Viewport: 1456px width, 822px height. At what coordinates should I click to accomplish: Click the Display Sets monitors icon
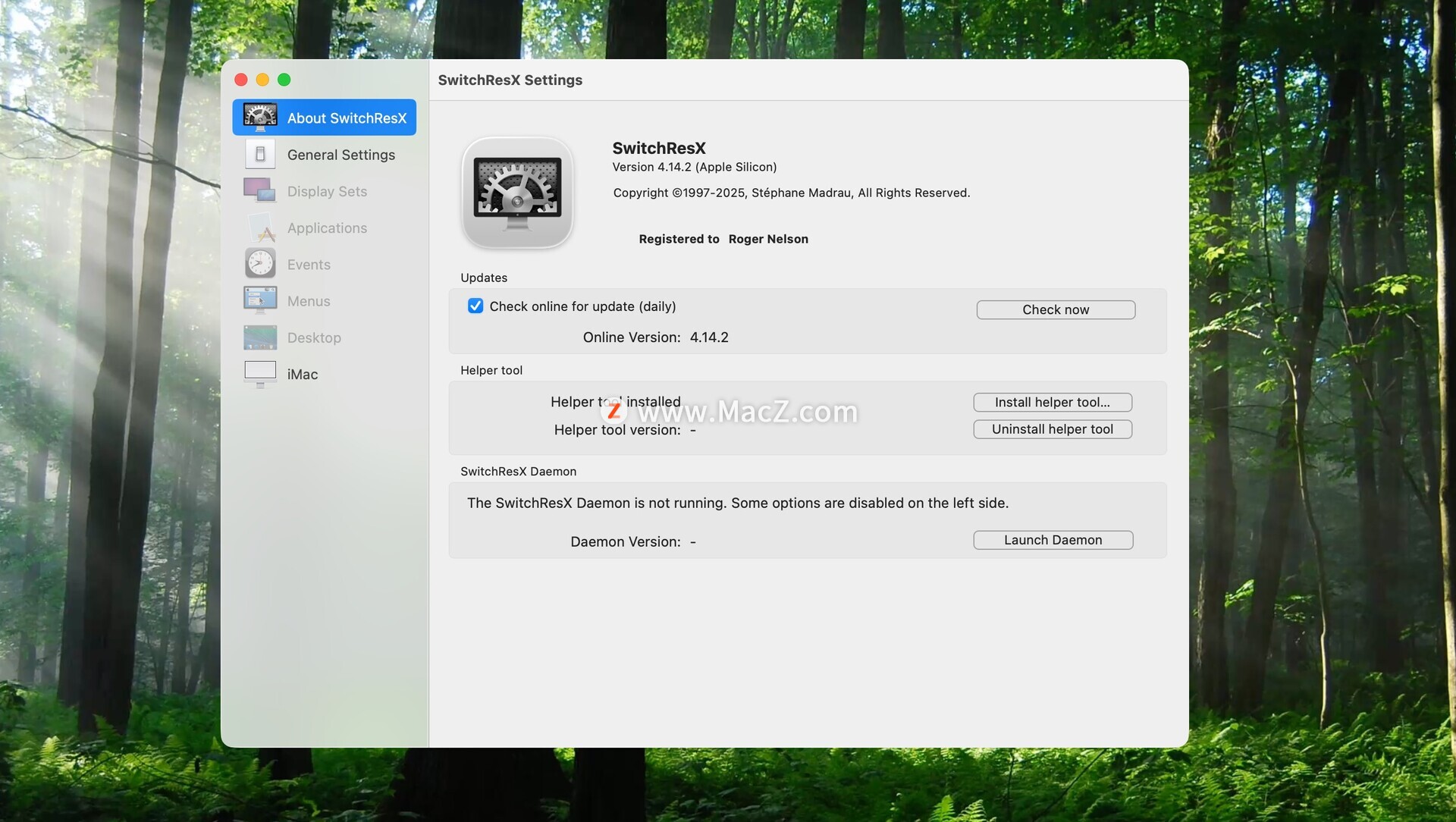click(x=260, y=191)
